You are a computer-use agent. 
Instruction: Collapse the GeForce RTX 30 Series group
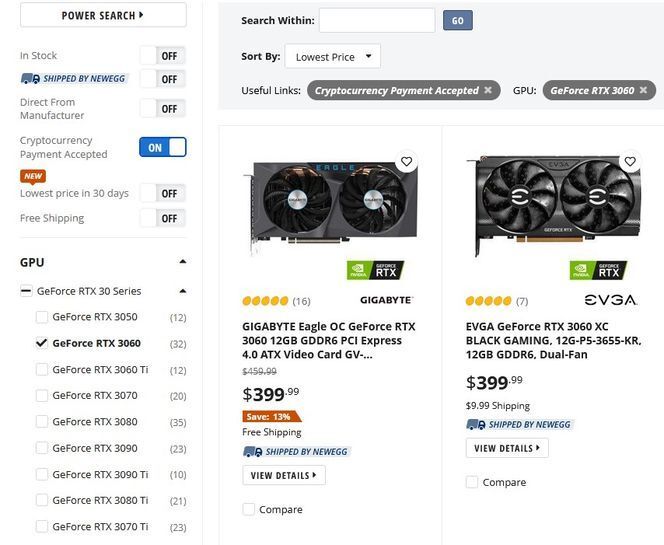click(183, 291)
